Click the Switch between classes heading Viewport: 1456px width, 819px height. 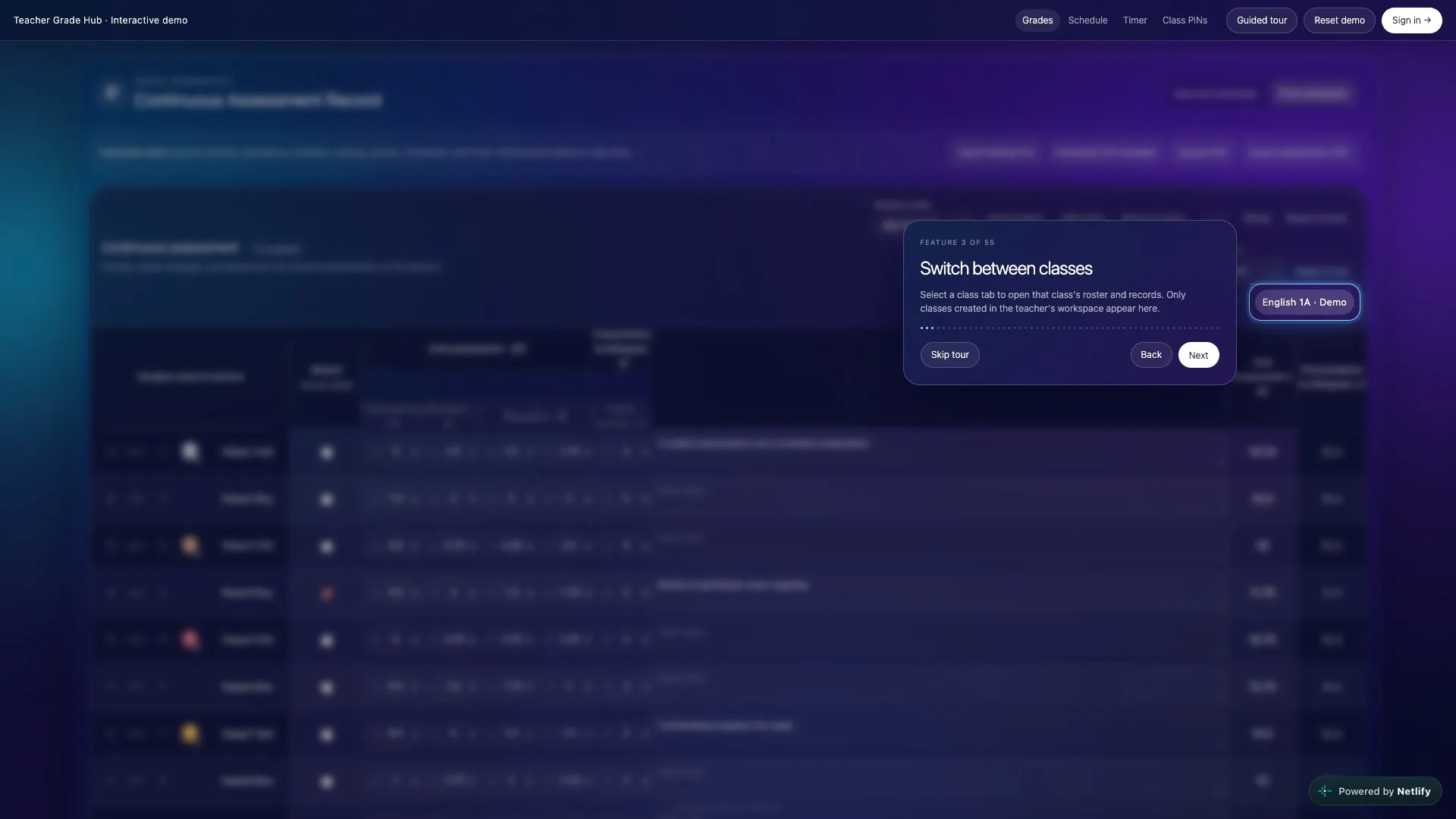pos(1006,268)
